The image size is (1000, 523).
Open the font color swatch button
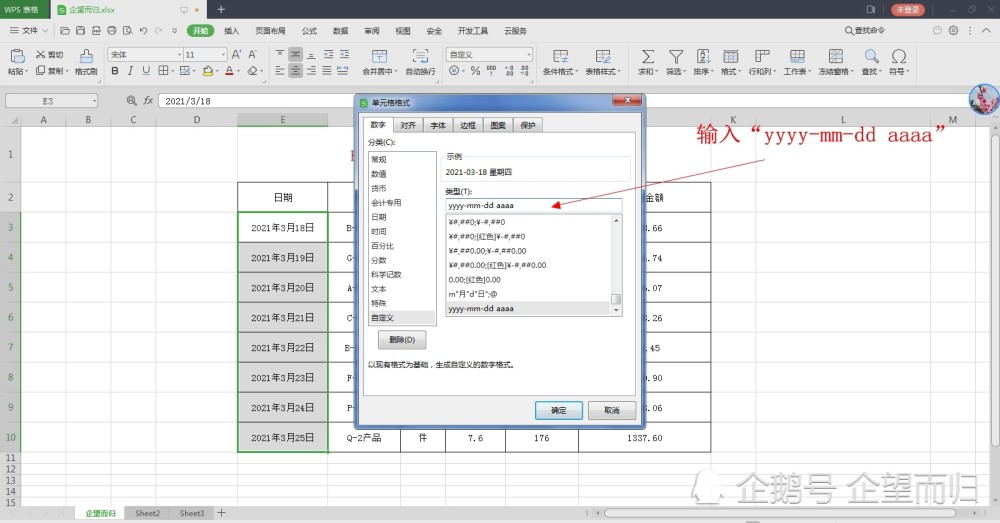click(229, 71)
